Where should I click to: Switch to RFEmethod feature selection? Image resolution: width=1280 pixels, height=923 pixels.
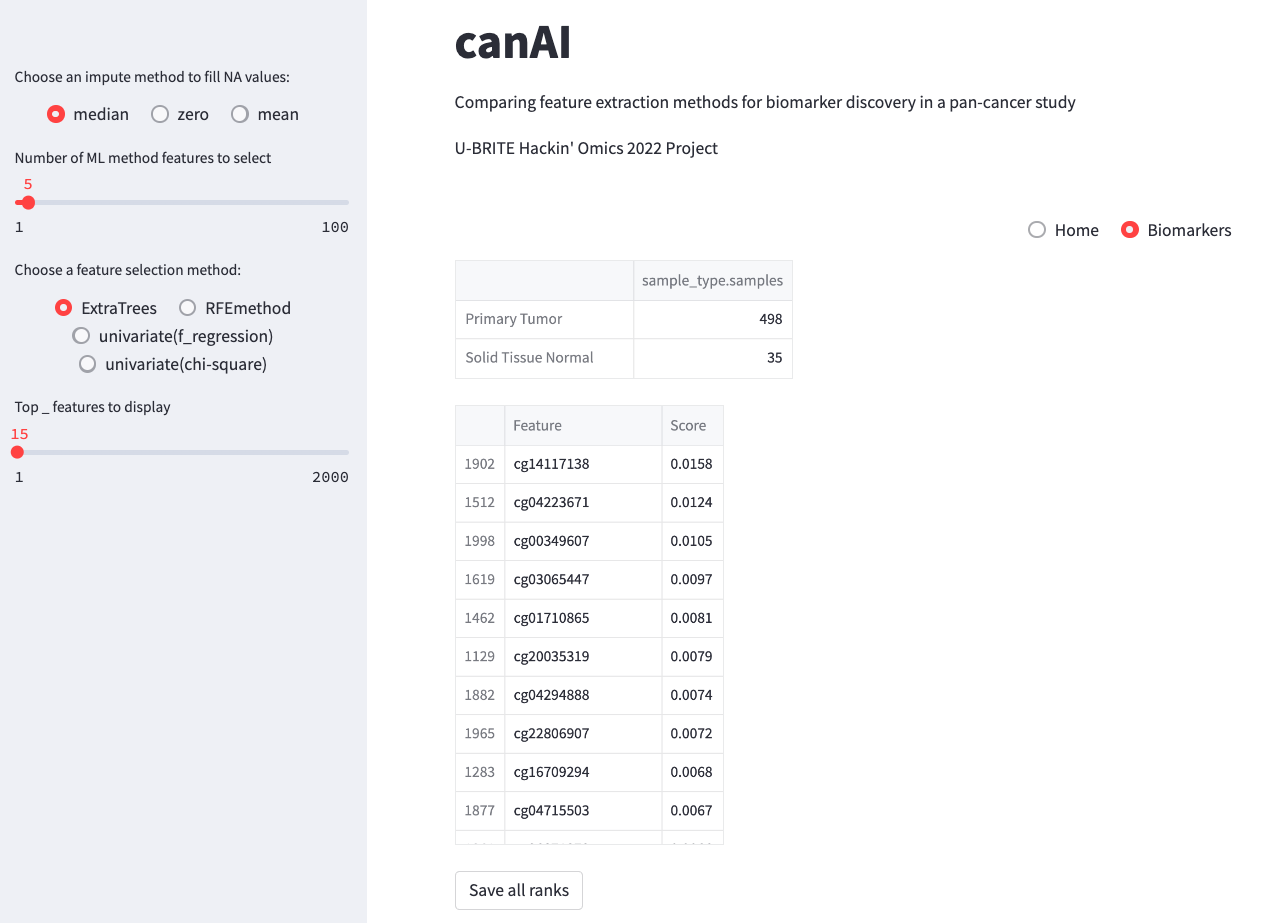(235, 308)
